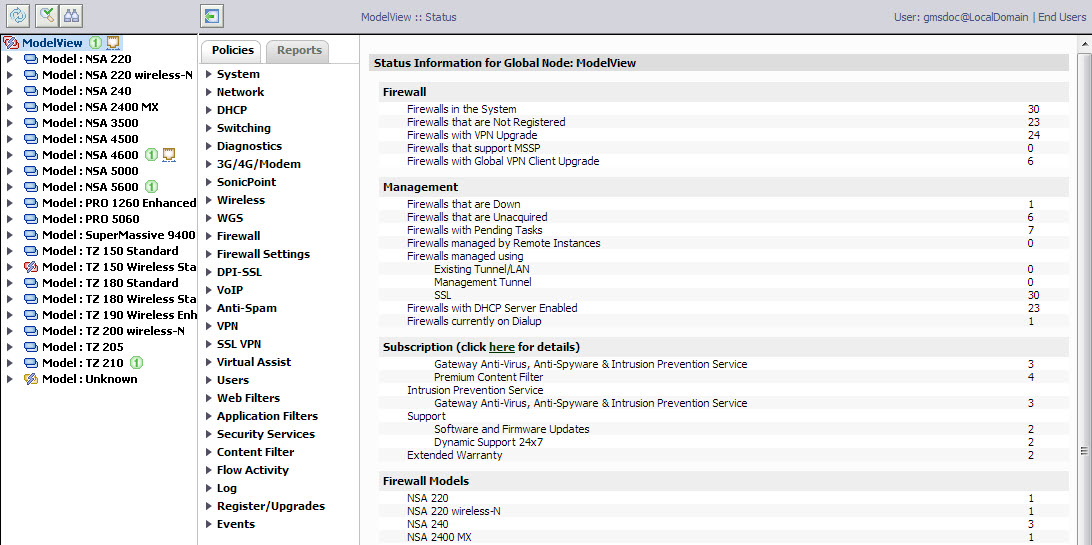1092x545 pixels.
Task: Open the binoculars search tool
Action: point(70,15)
